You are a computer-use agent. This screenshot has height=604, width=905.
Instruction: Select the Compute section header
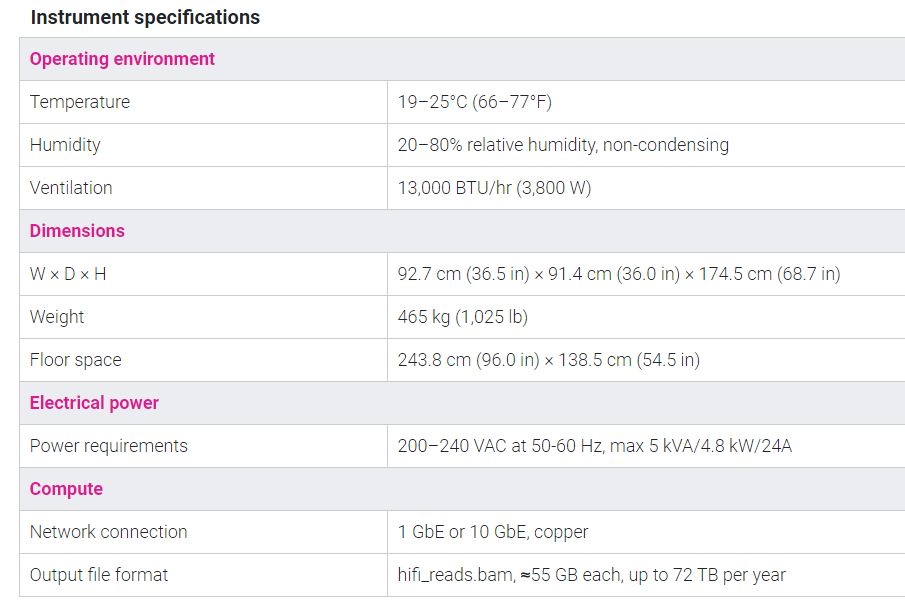coord(66,489)
